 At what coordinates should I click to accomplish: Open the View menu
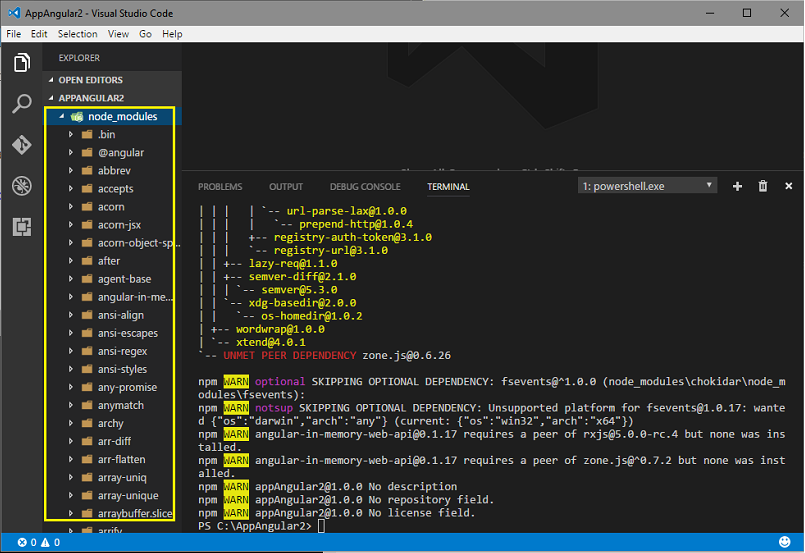[x=118, y=34]
